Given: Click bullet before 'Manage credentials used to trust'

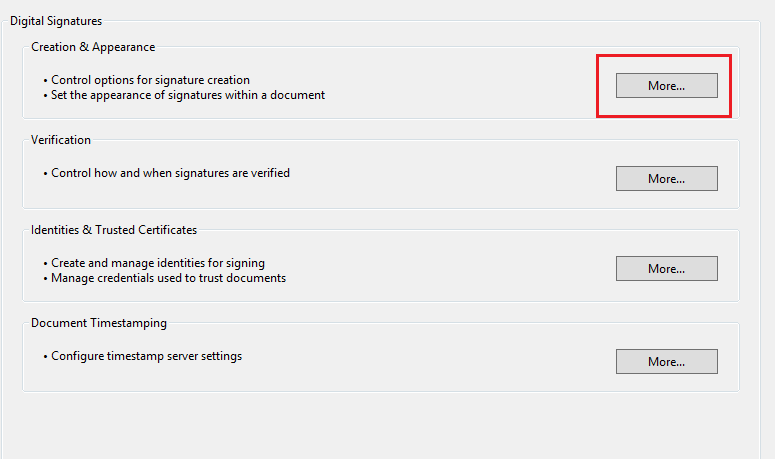Looking at the screenshot, I should pos(46,279).
